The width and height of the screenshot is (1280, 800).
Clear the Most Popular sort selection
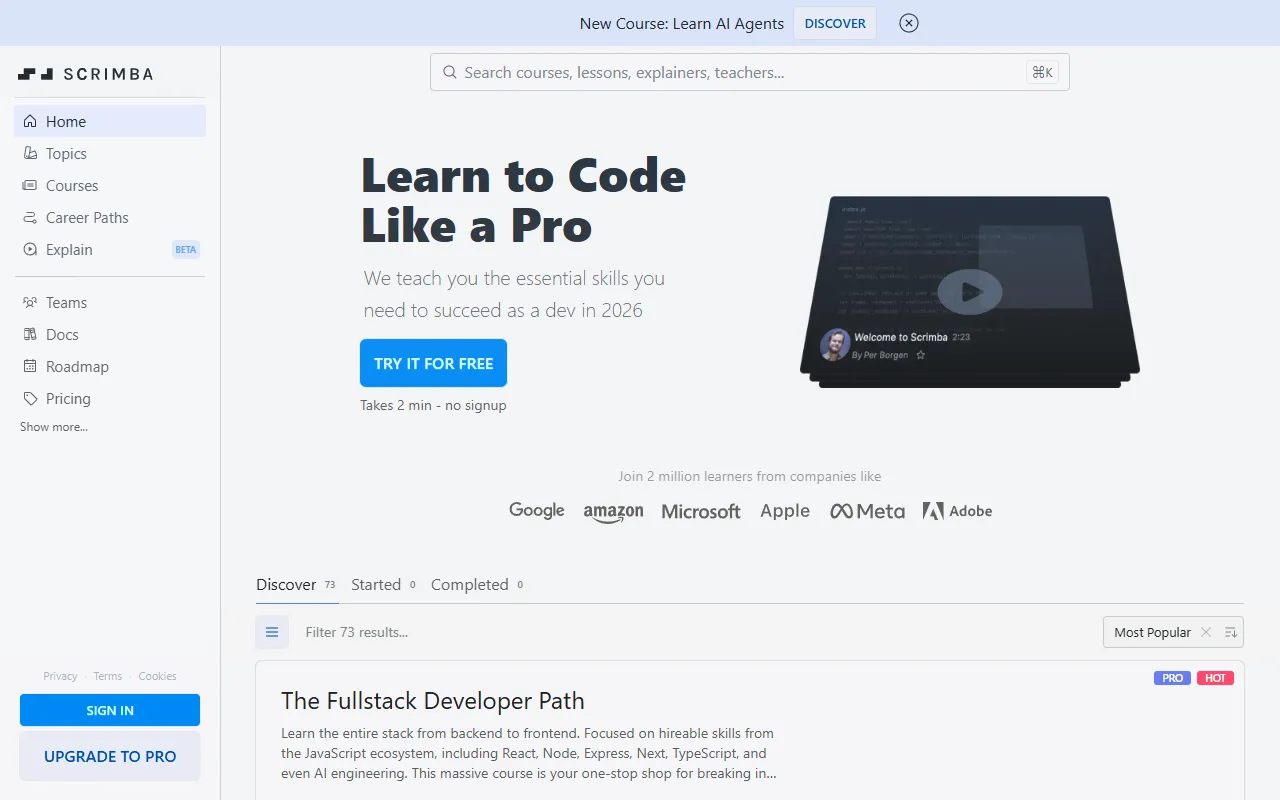(x=1206, y=632)
